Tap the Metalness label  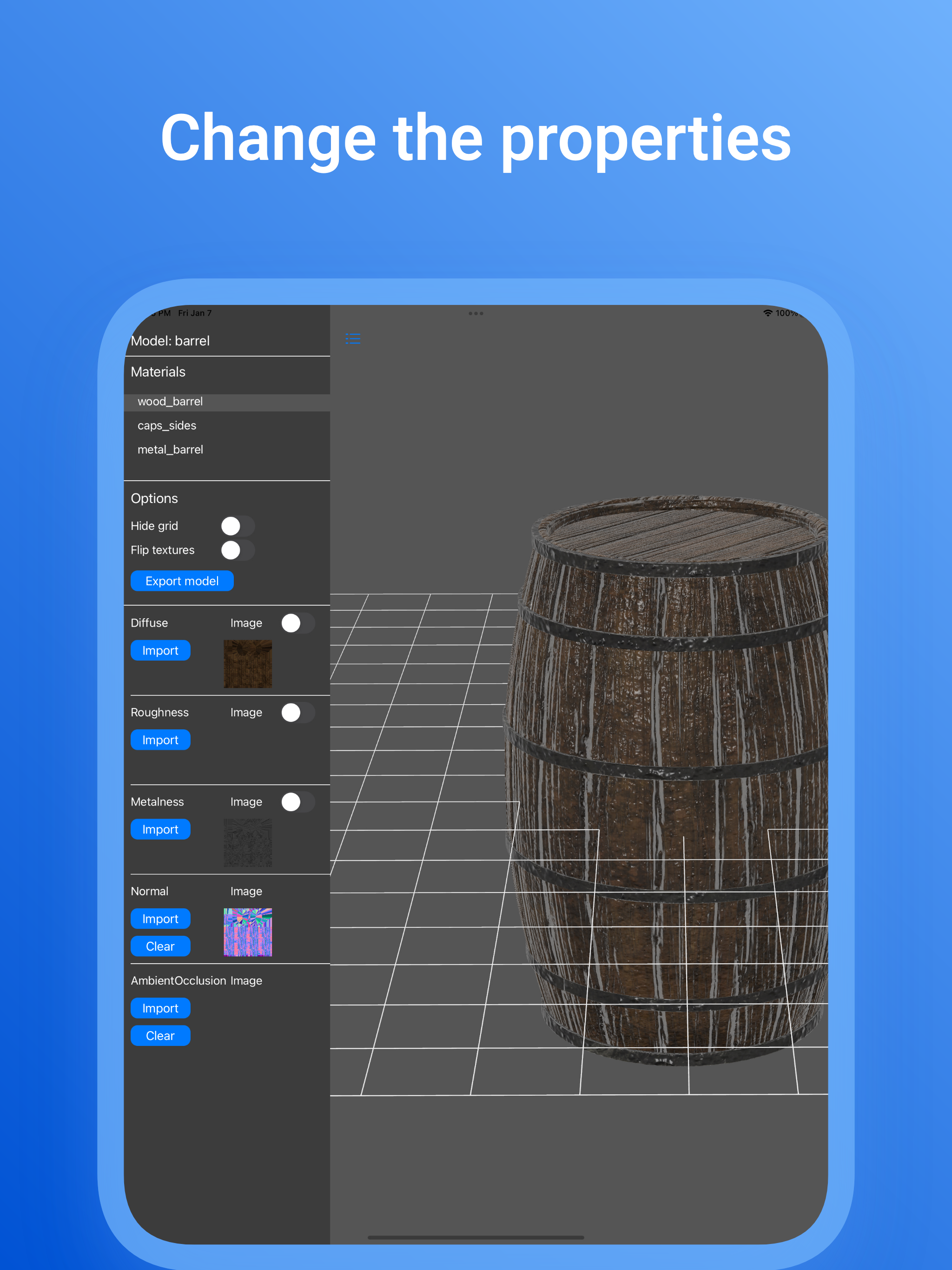(157, 802)
